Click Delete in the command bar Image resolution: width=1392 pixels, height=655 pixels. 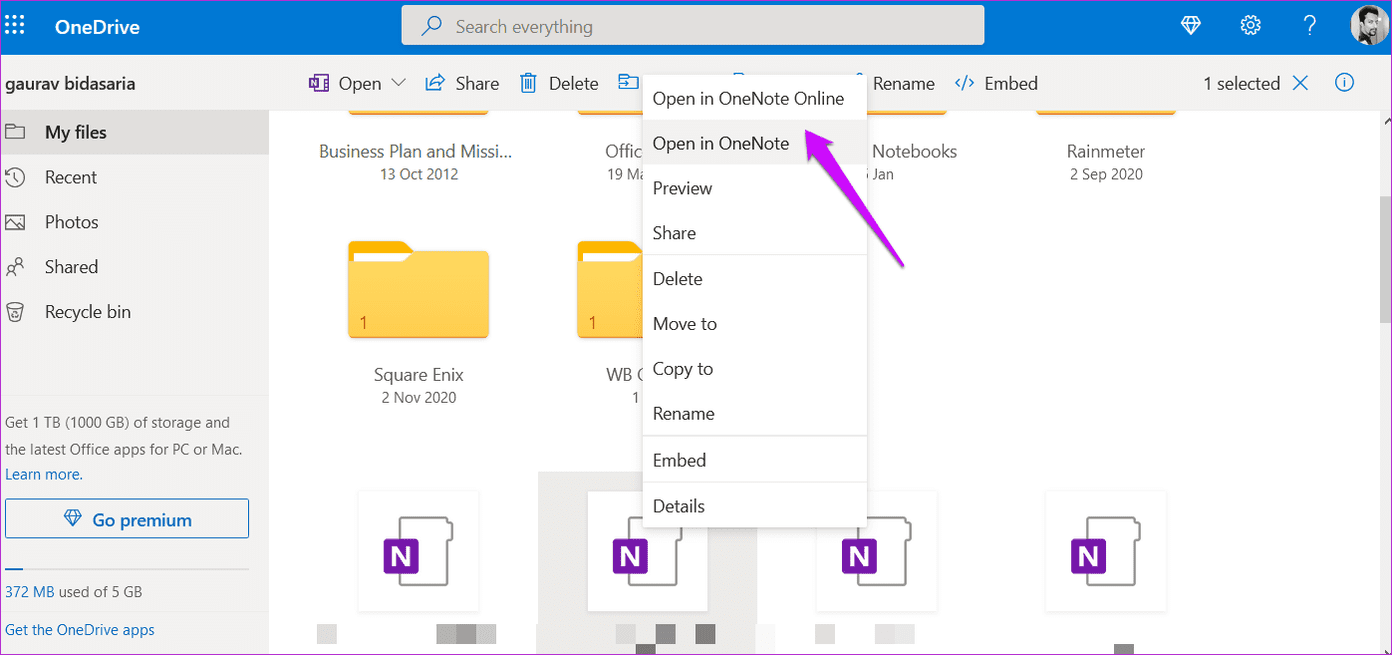tap(558, 83)
